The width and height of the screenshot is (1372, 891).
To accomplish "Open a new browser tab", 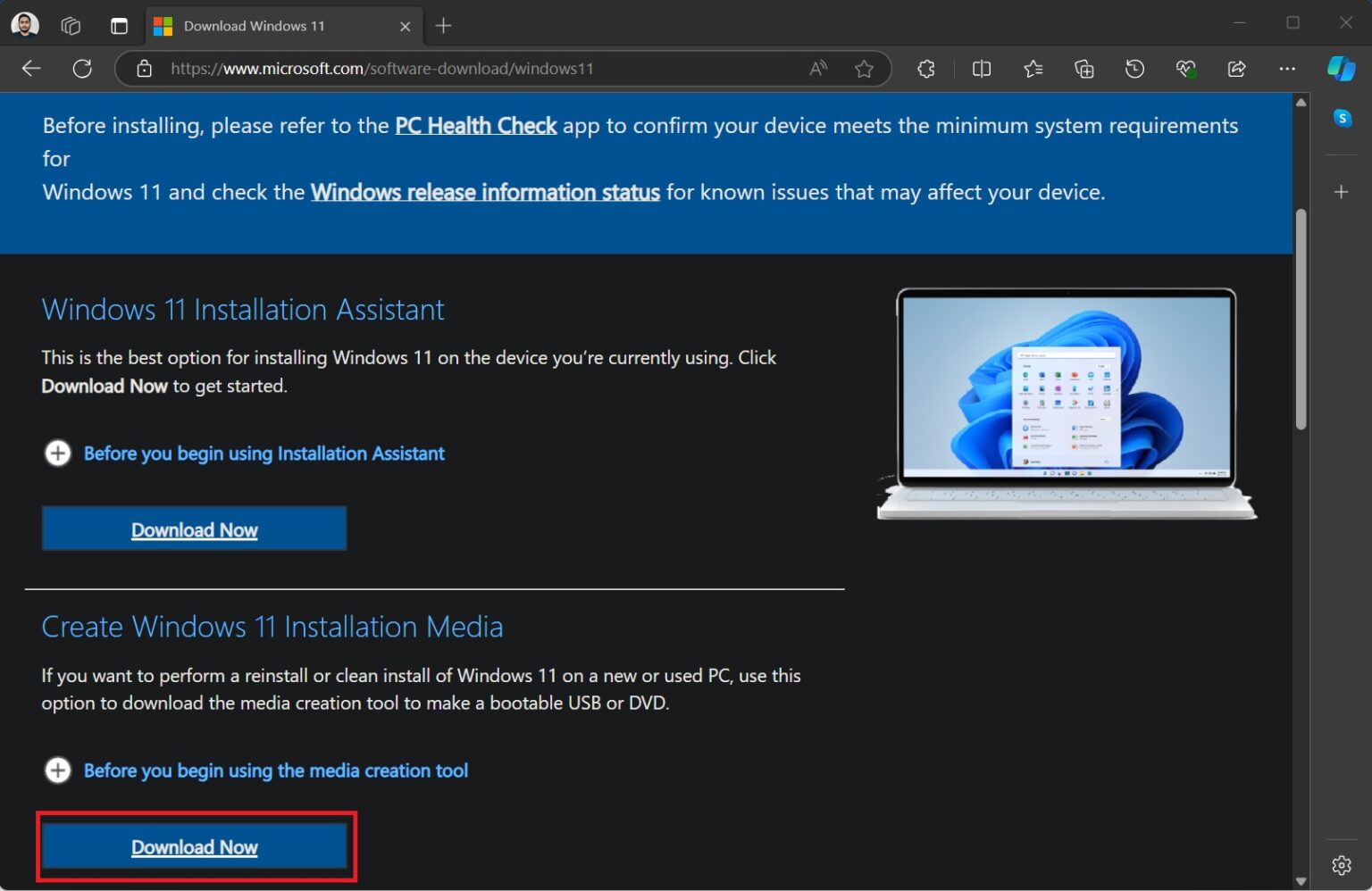I will 442,26.
